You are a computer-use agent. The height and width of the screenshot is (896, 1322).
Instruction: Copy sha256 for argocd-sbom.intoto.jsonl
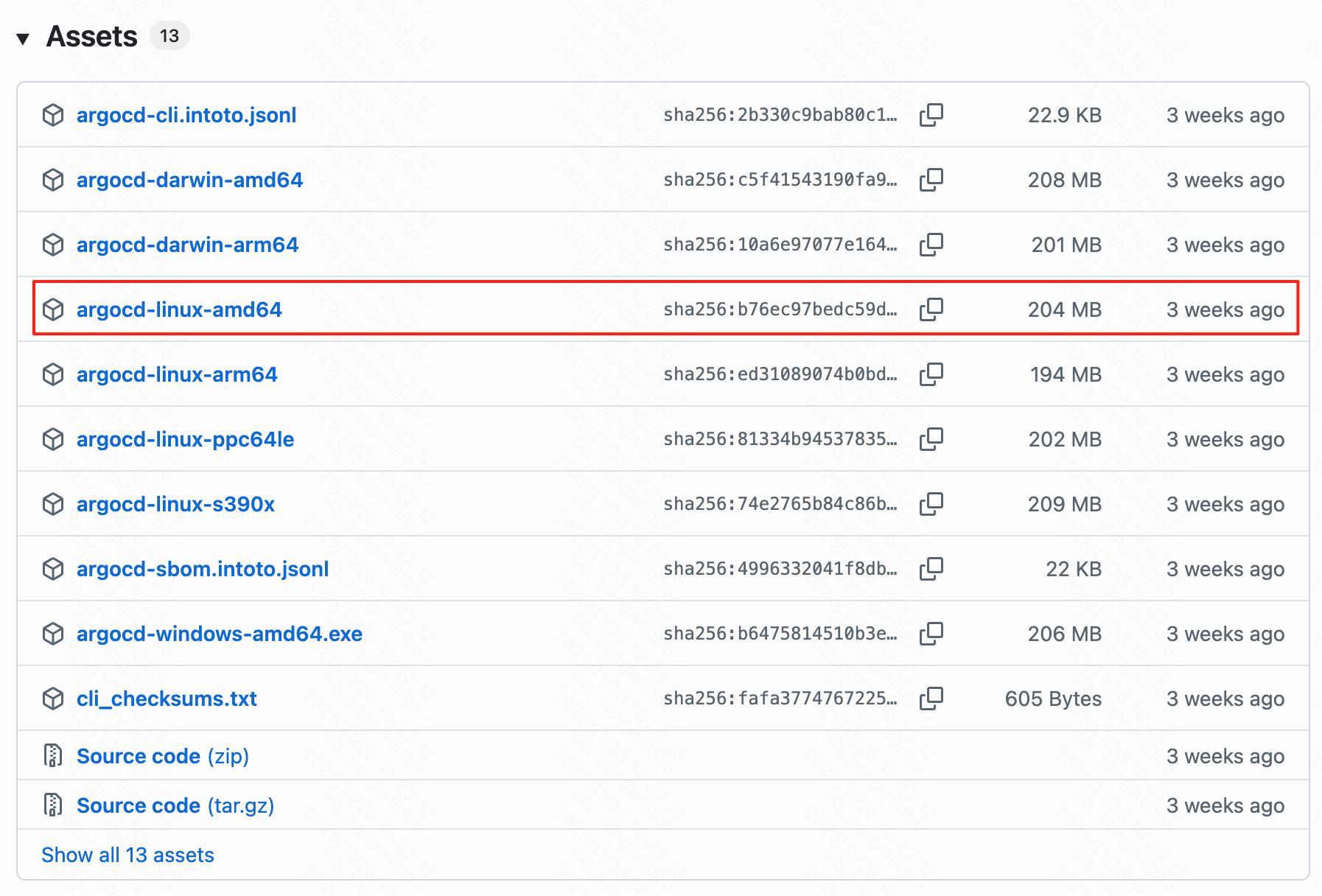[x=931, y=569]
